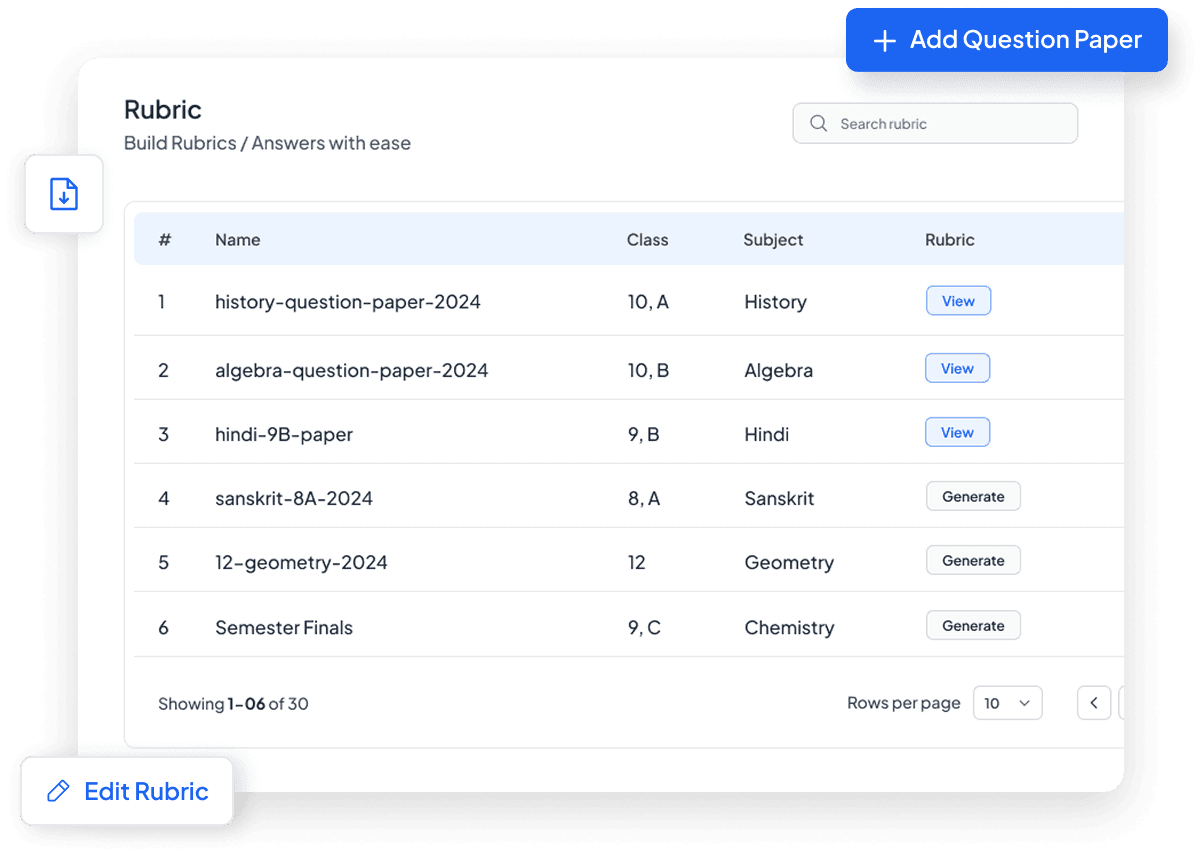Generate a rubric for Semester Finals
This screenshot has width=1200, height=858.
973,625
